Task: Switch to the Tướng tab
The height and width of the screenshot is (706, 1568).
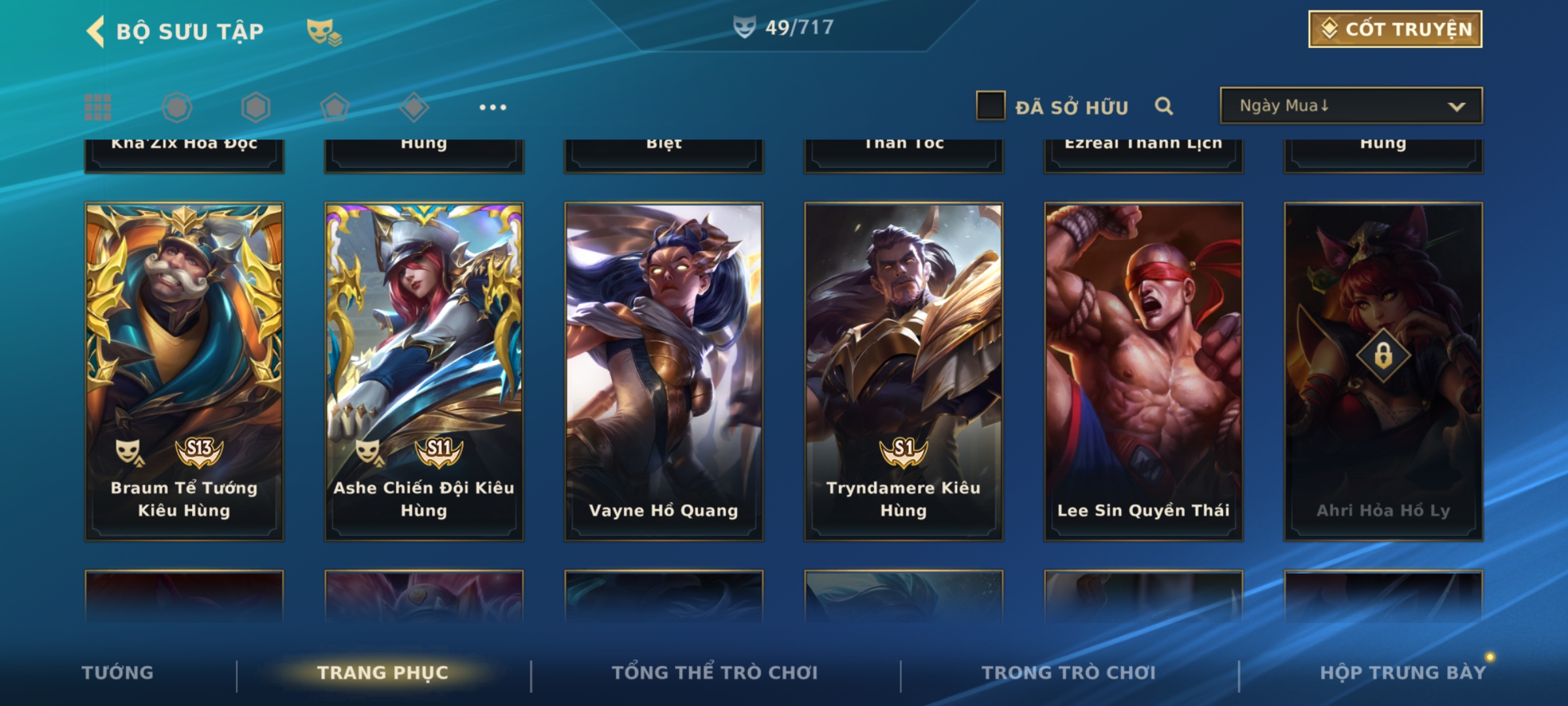Action: [x=118, y=673]
